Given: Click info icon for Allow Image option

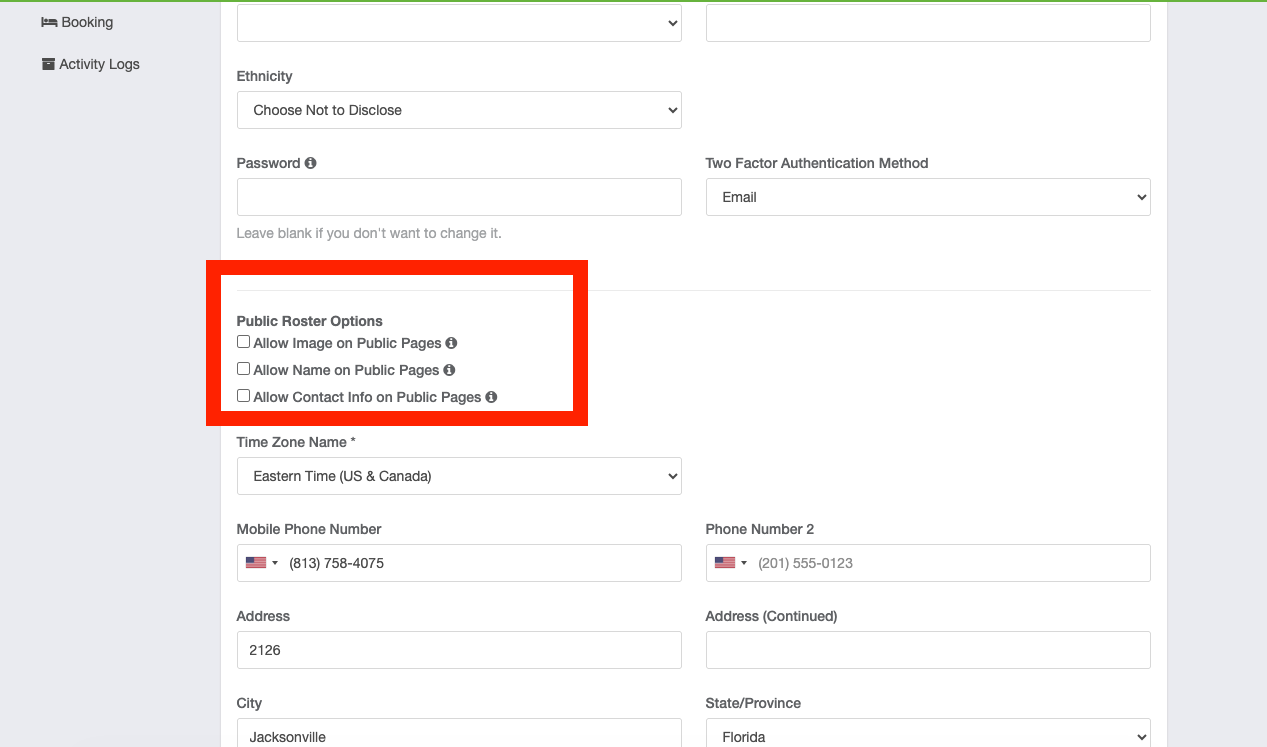Looking at the screenshot, I should click(451, 343).
